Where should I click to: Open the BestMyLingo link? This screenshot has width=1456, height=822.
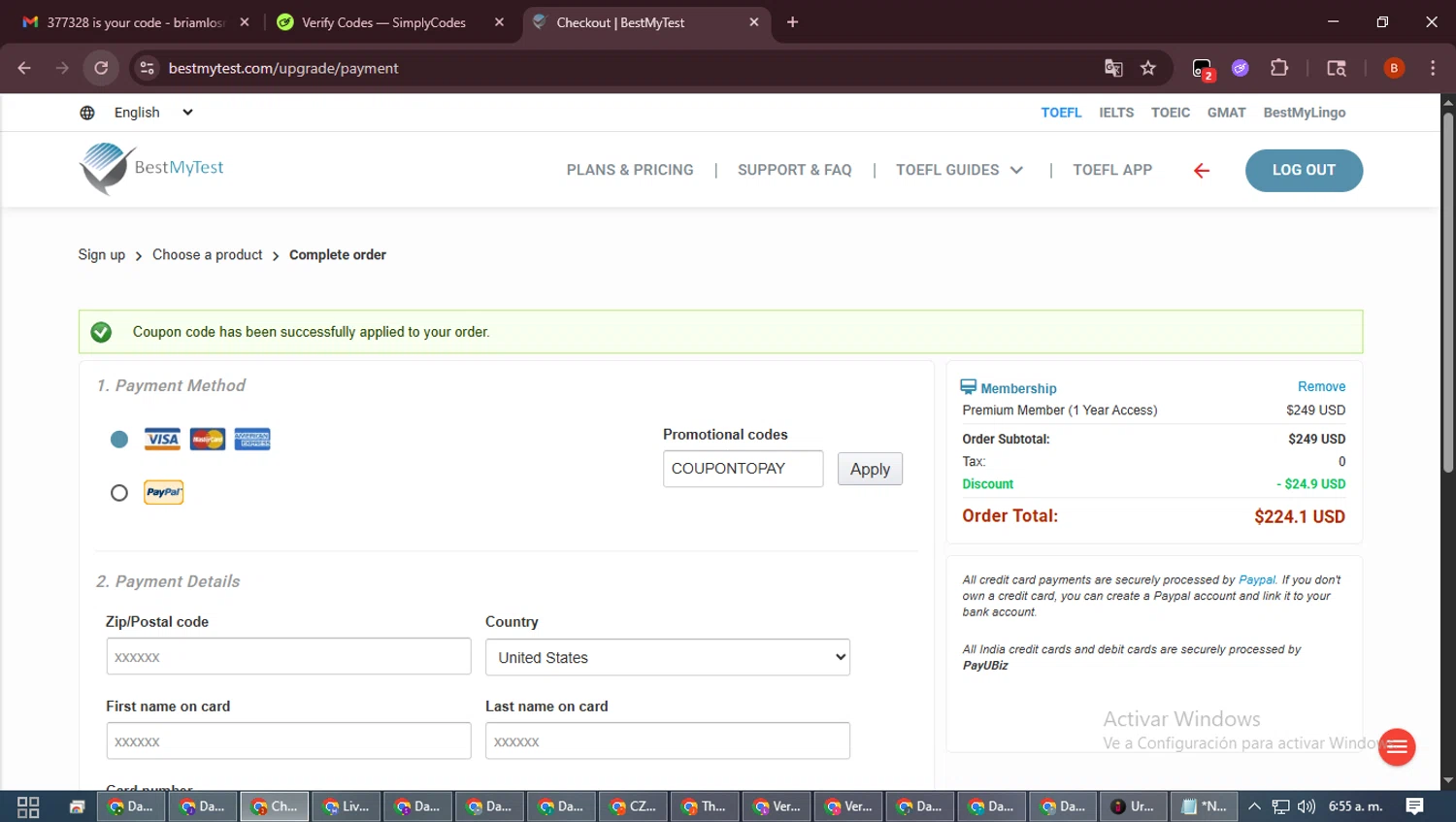(x=1305, y=113)
